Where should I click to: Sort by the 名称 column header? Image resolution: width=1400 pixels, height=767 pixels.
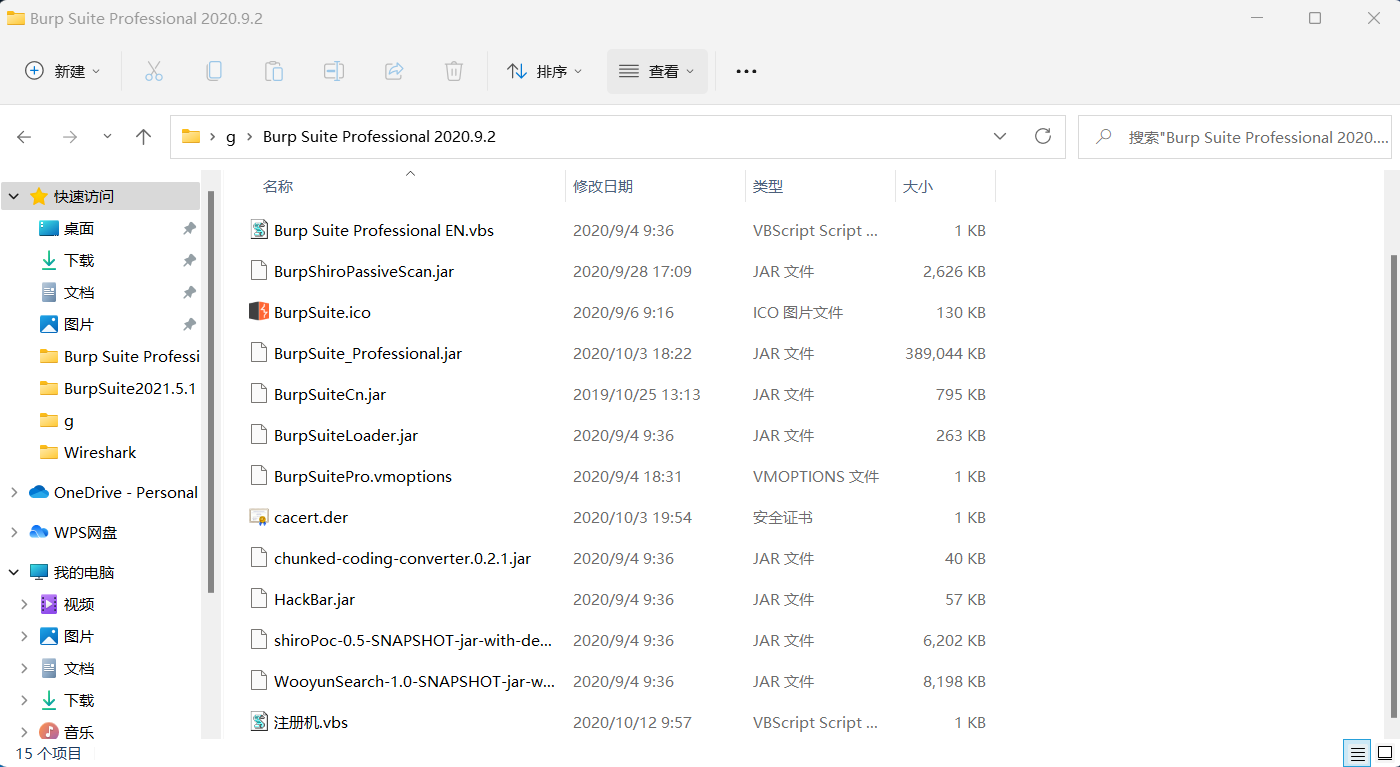click(278, 186)
